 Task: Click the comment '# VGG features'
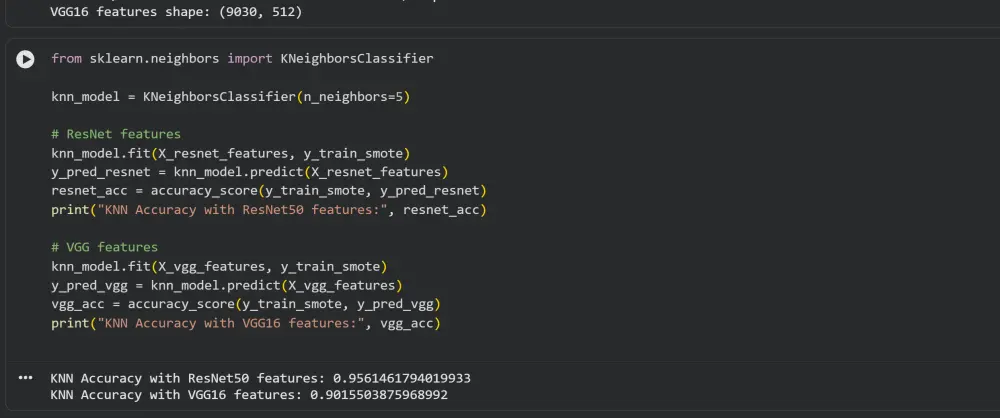coord(105,247)
